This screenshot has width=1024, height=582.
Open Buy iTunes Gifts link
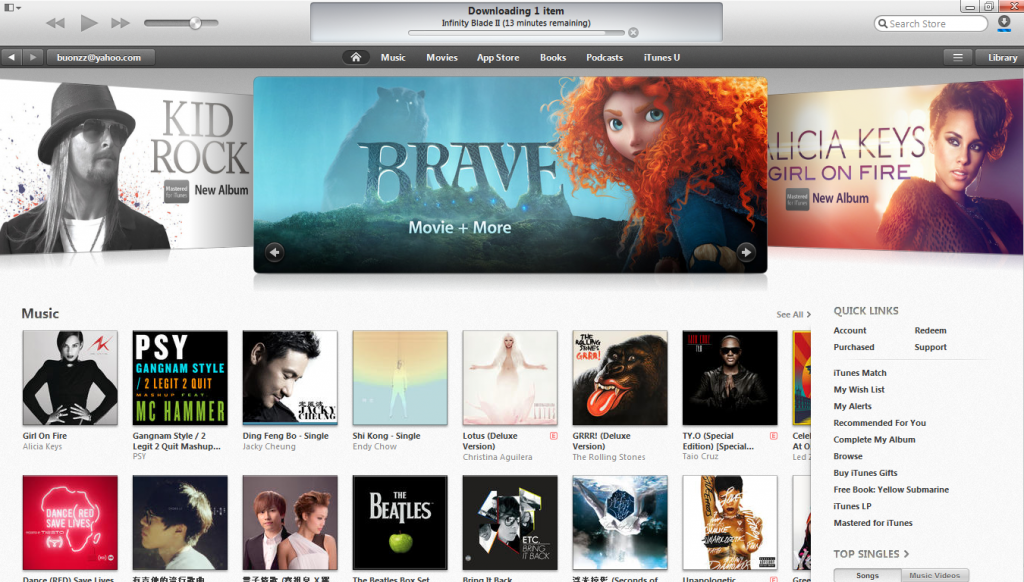[865, 473]
